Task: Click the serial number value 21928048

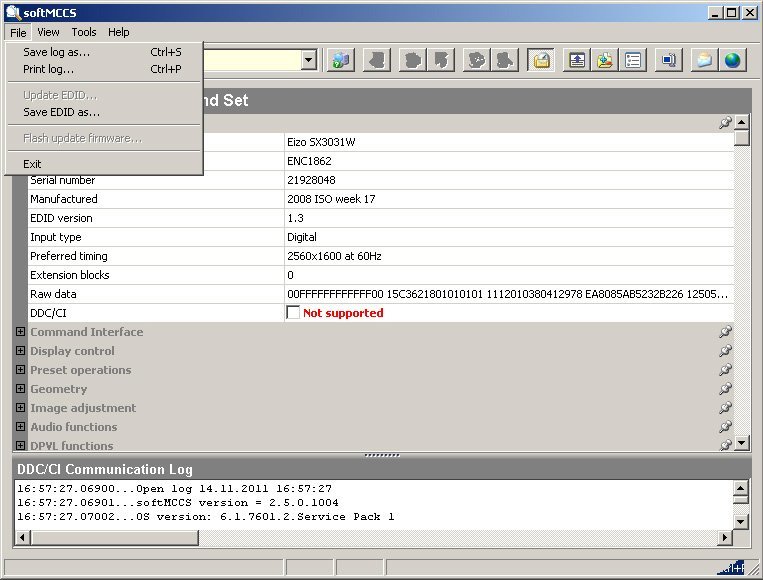Action: pos(311,180)
